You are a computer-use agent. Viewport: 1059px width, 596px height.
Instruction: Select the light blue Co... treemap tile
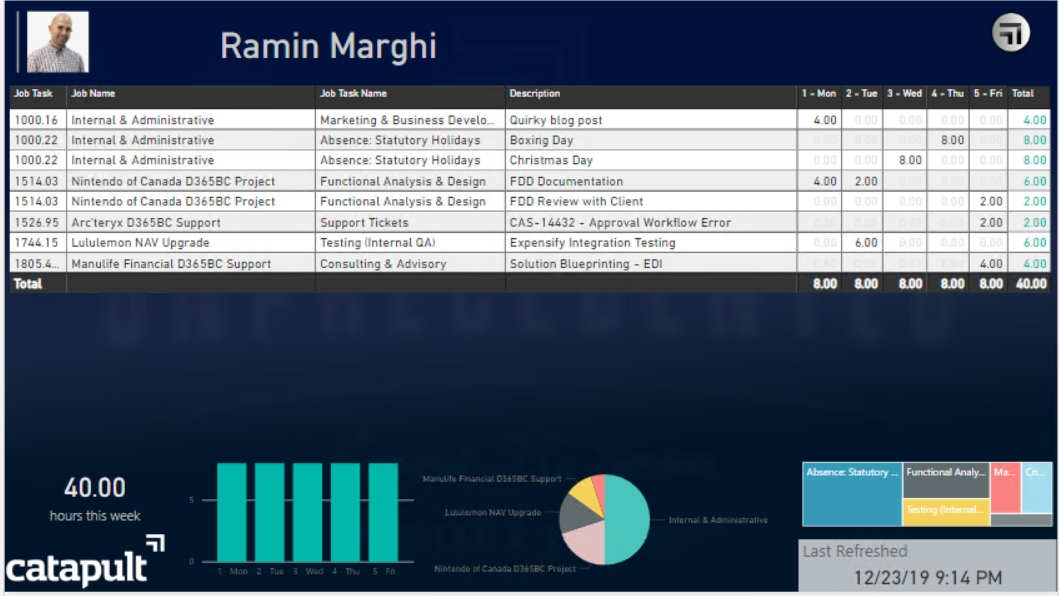pos(1036,487)
